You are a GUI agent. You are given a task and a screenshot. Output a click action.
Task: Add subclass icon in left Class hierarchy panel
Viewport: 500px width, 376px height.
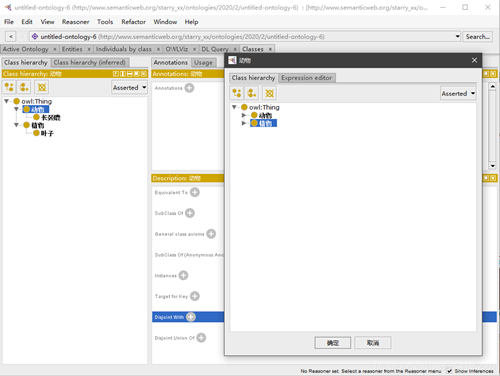click(9, 87)
